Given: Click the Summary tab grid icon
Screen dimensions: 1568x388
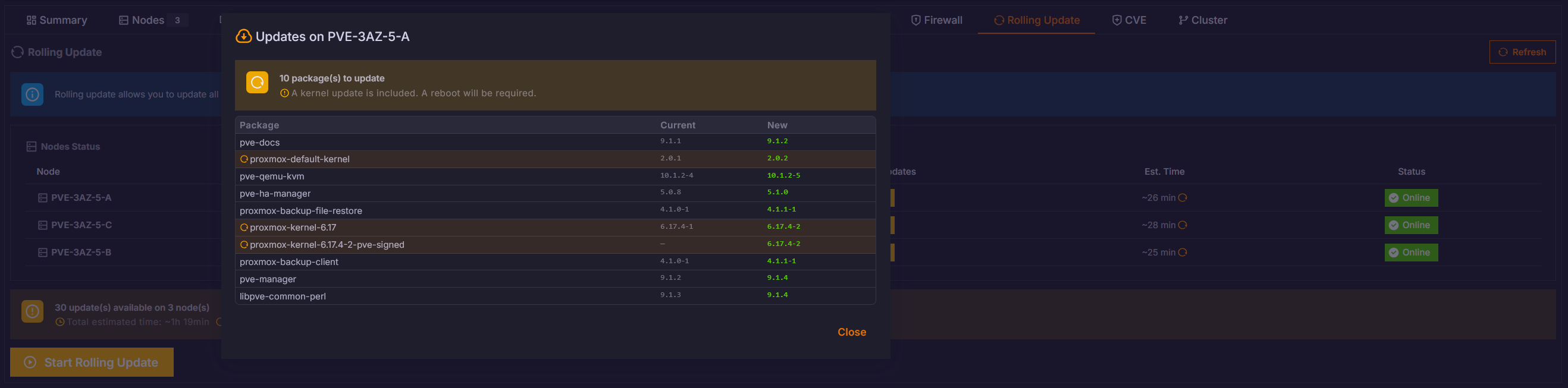Looking at the screenshot, I should (32, 20).
